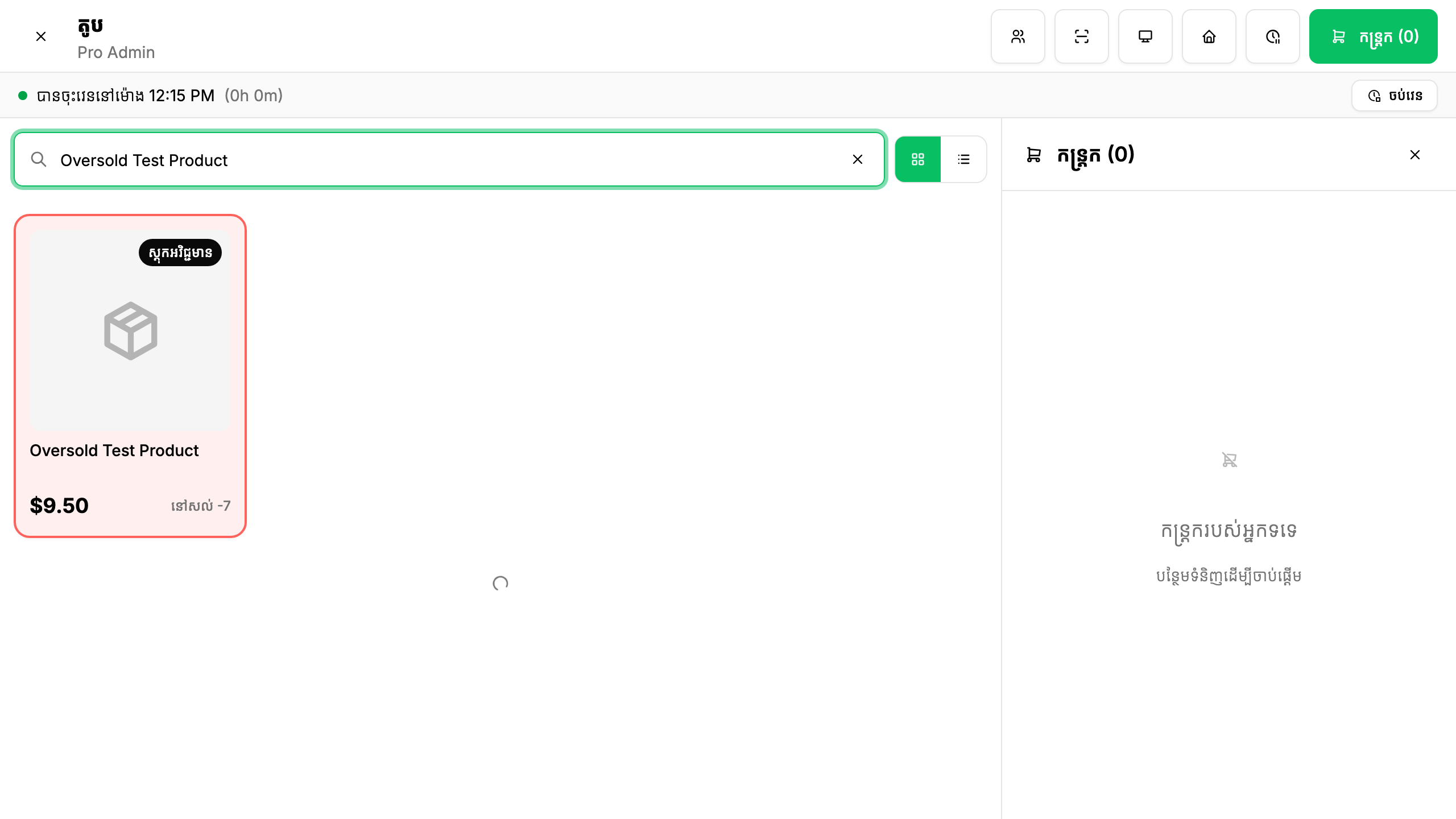The image size is (1456, 819).
Task: Close the POS screen with the top-left X
Action: (x=41, y=36)
